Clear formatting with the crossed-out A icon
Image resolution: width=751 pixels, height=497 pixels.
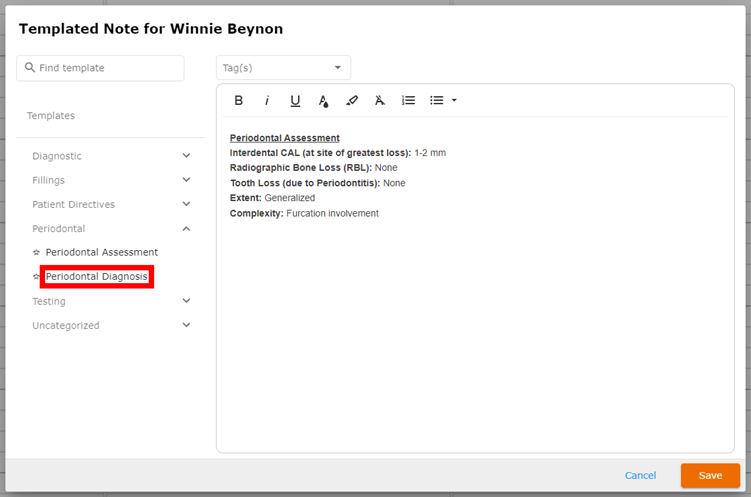[380, 101]
